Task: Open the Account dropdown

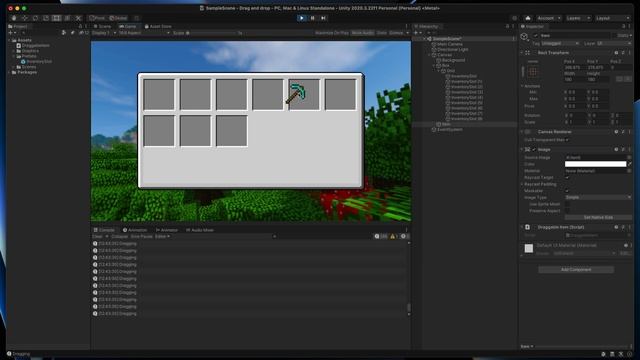Action: [549, 18]
